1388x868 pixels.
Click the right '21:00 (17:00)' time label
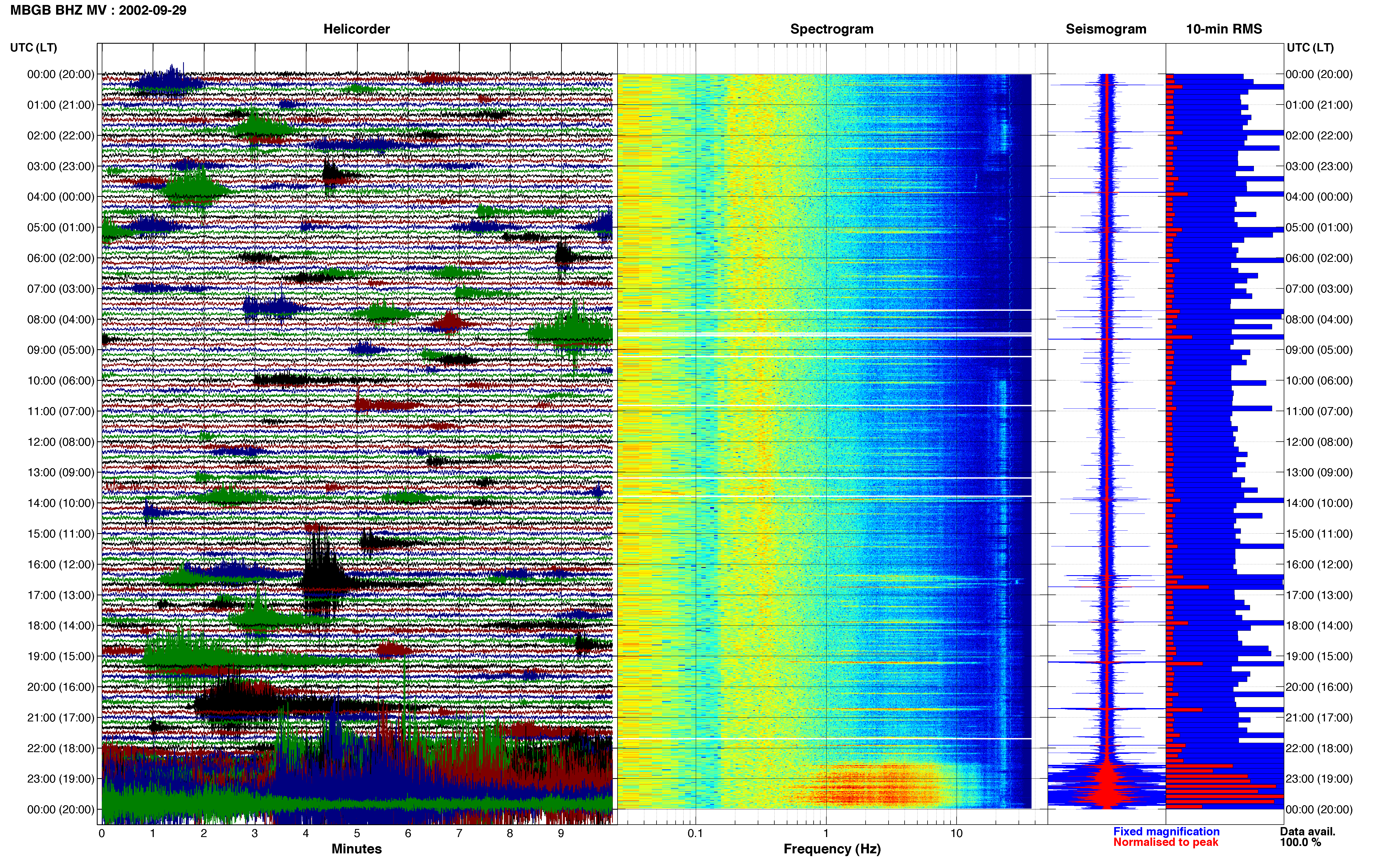1319,718
